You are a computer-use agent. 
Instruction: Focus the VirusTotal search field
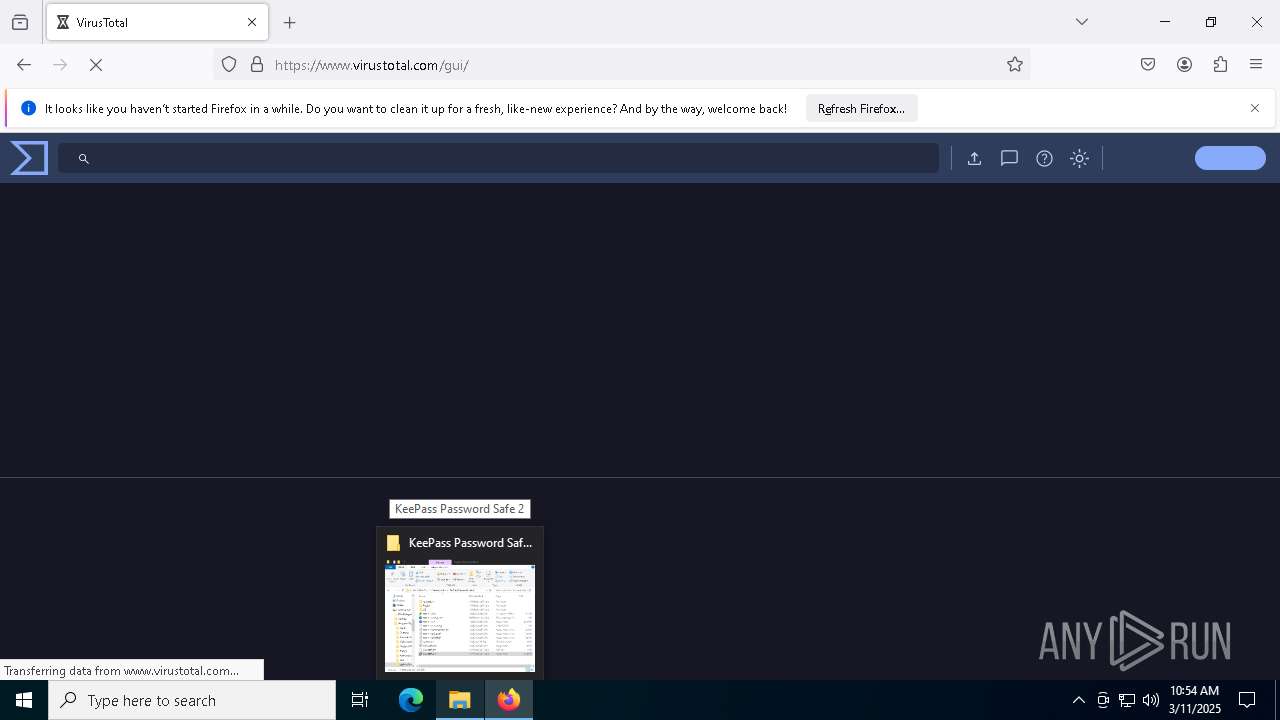498,158
